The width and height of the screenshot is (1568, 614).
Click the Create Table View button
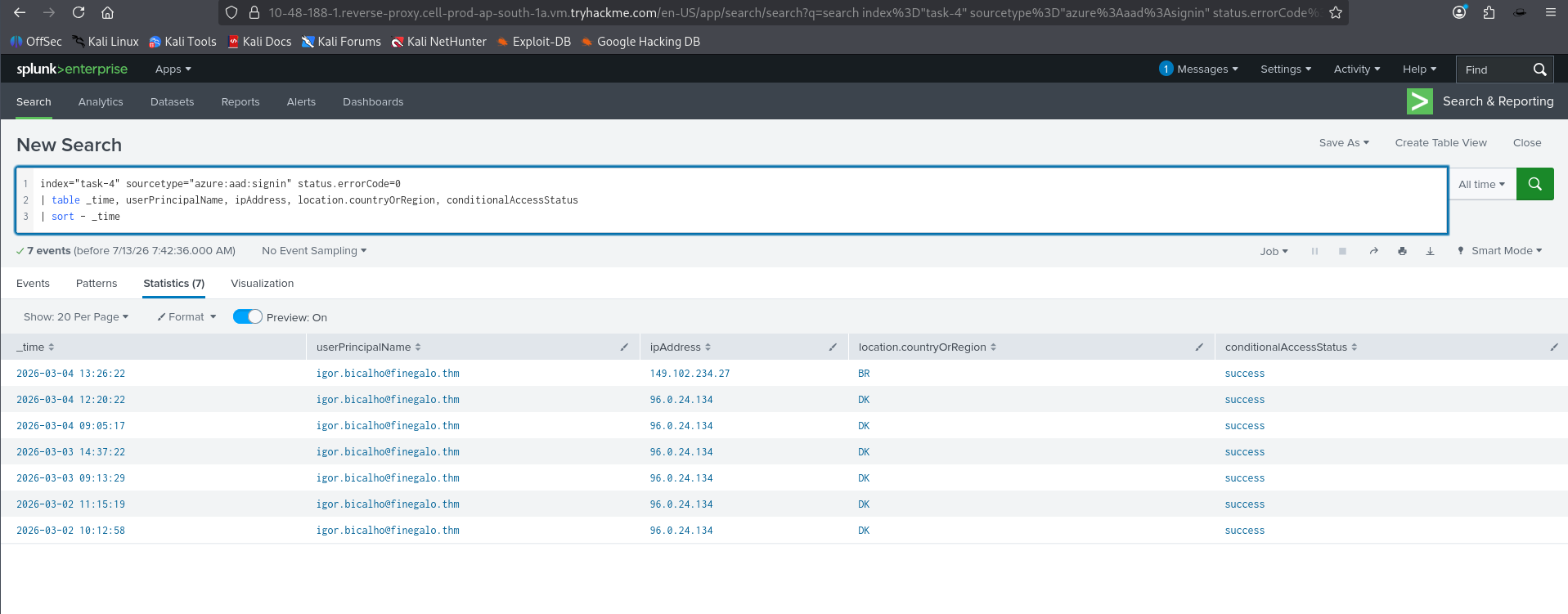pyautogui.click(x=1441, y=142)
